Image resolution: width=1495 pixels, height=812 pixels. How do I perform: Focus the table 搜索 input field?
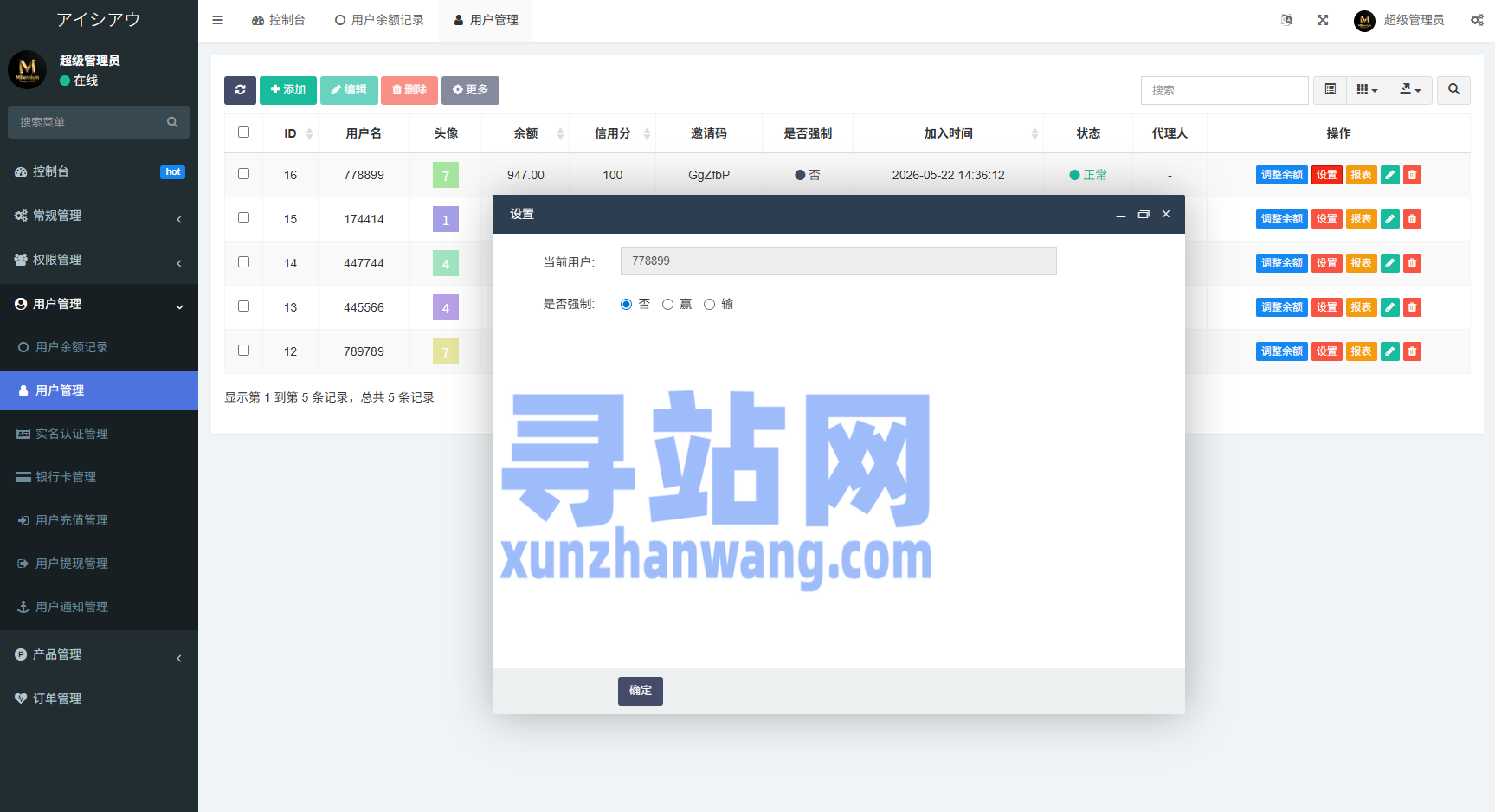point(1224,90)
